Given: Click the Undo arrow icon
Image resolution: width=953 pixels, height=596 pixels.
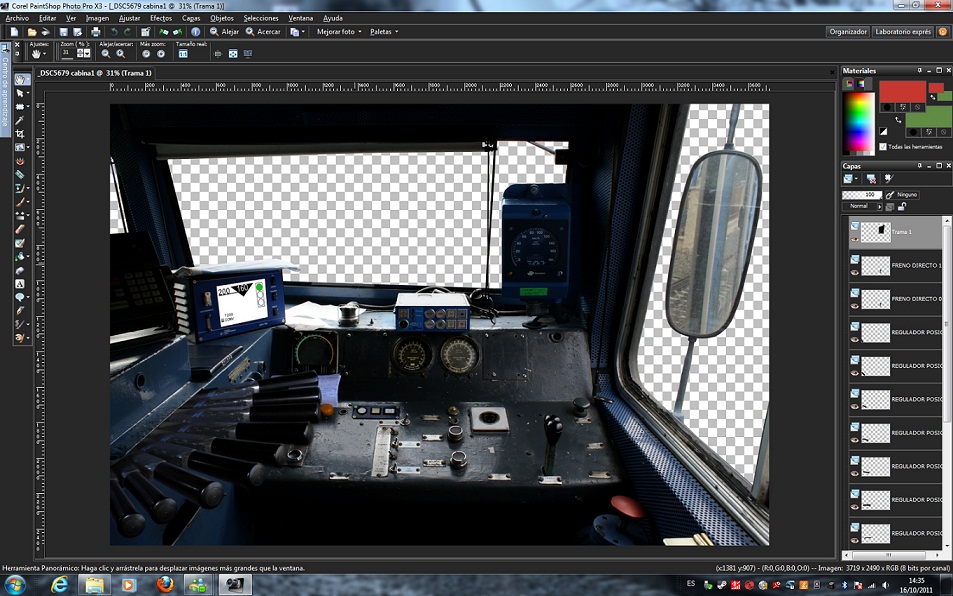Looking at the screenshot, I should [x=113, y=32].
